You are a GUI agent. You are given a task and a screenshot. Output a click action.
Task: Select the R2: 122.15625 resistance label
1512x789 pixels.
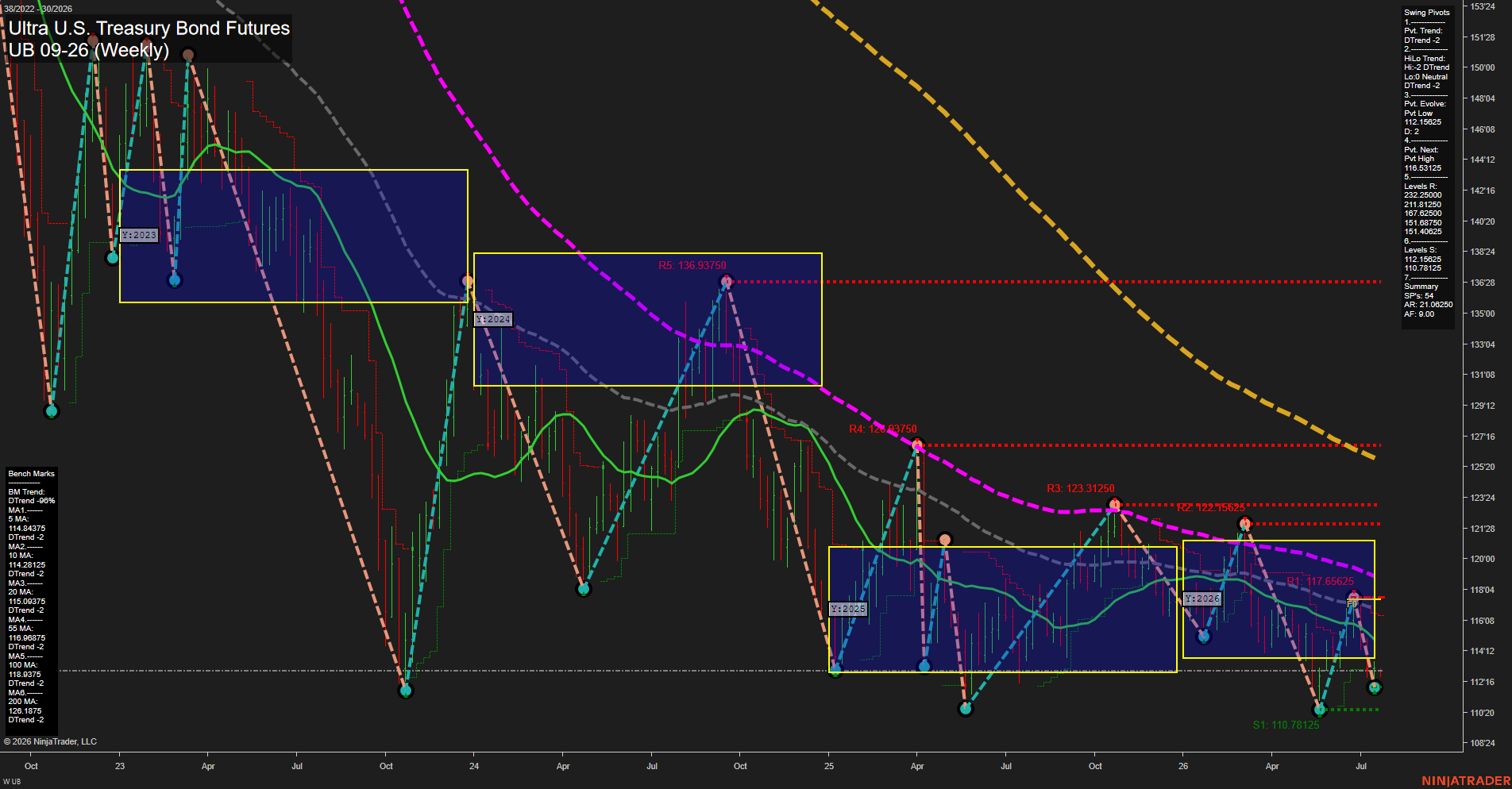click(1210, 507)
